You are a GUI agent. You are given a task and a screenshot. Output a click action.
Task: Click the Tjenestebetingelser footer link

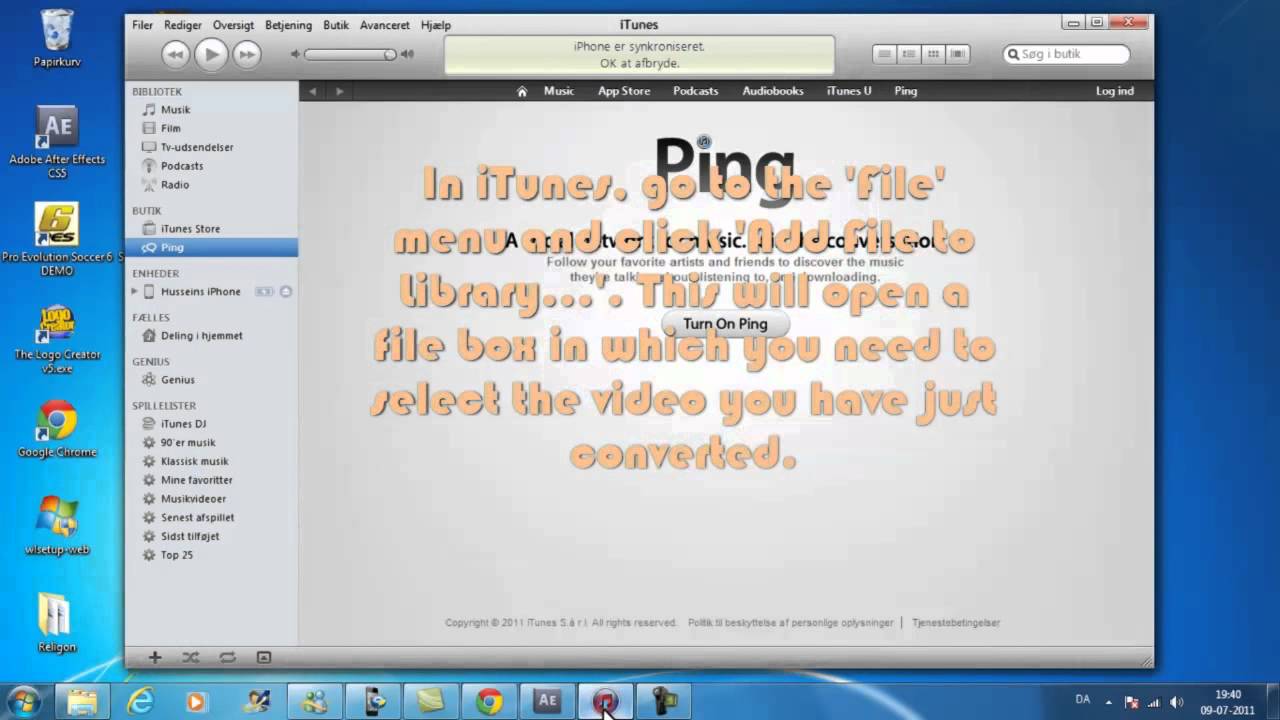tap(955, 622)
